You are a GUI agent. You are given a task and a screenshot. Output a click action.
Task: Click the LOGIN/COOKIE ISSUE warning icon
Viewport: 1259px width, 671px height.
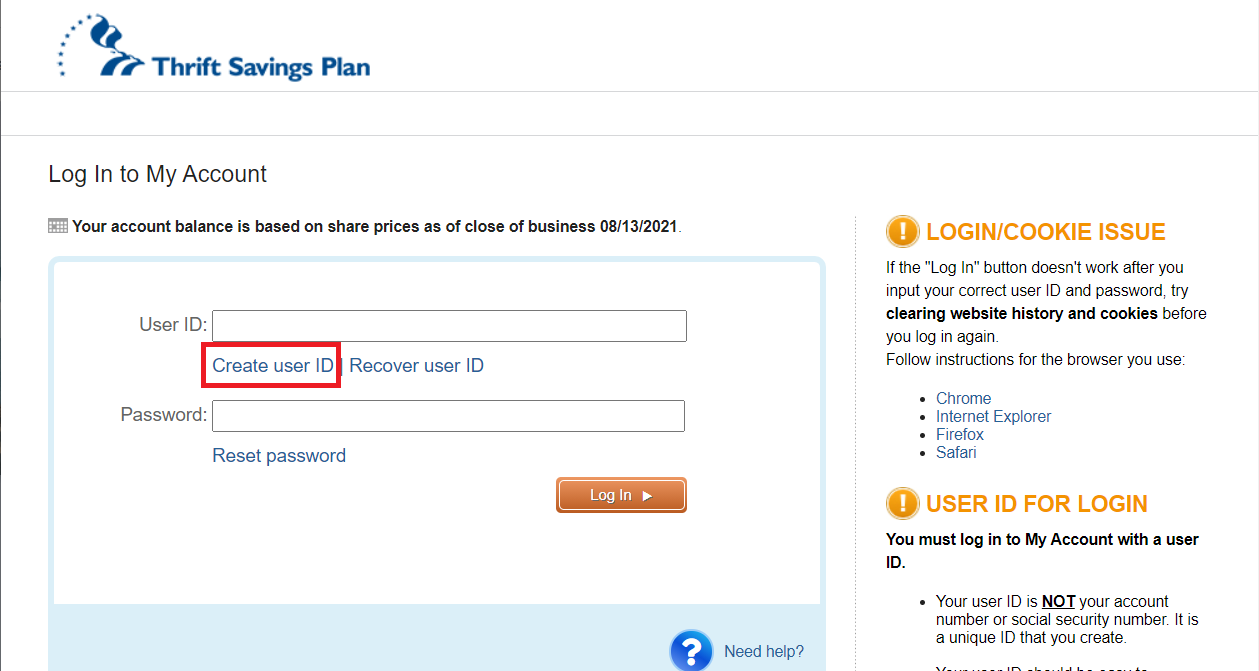pos(902,231)
